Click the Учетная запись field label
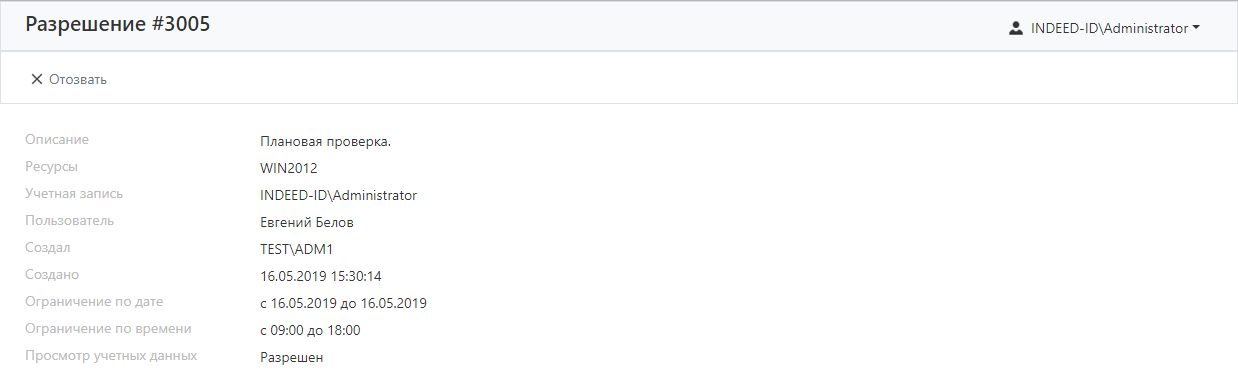 tap(74, 193)
